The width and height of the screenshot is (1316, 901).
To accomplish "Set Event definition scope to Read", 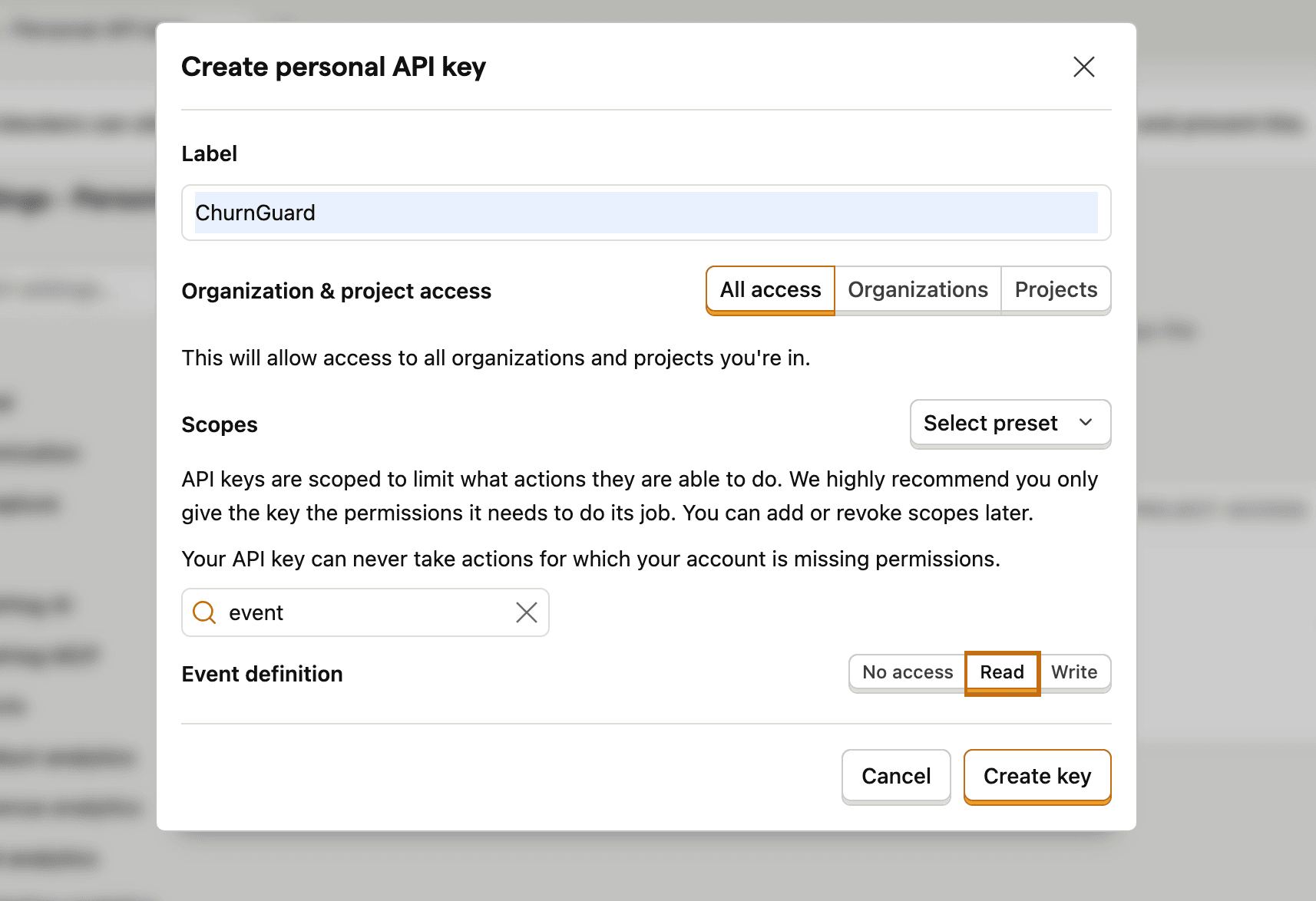I will 1001,672.
